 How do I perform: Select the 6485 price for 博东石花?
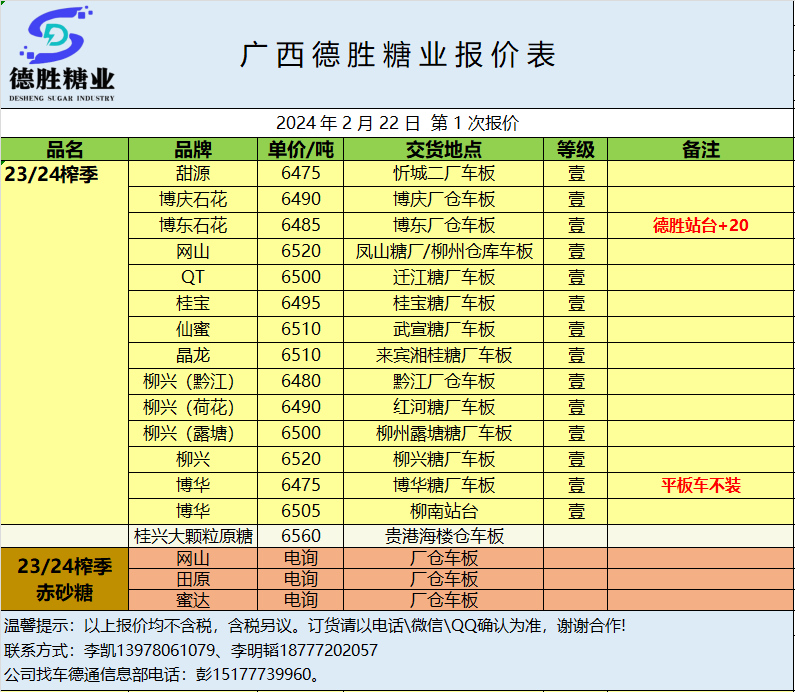[x=301, y=225]
